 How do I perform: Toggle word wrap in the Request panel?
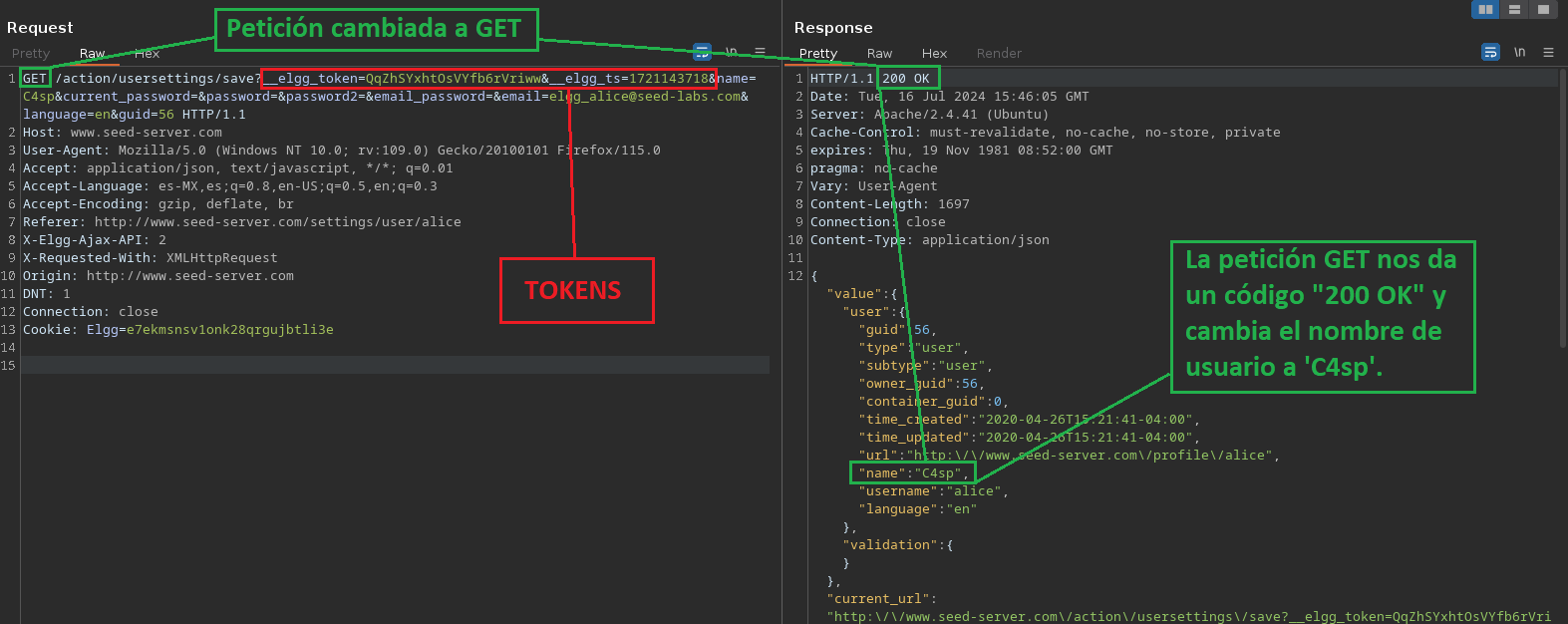702,52
